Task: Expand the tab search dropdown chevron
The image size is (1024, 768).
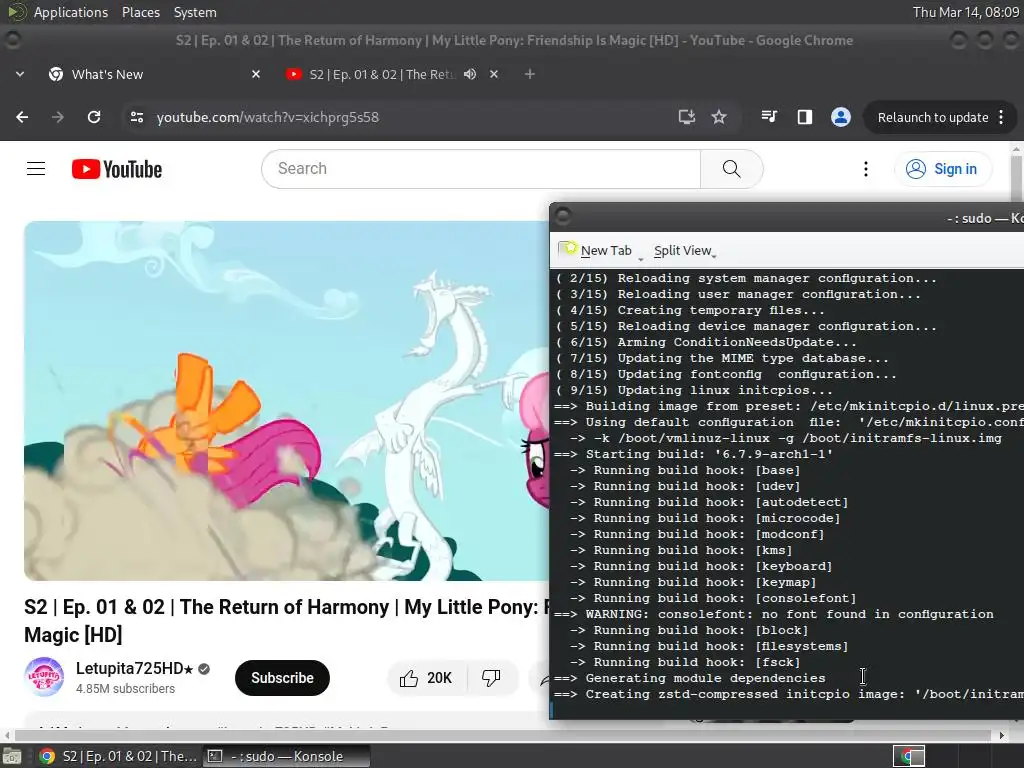Action: point(20,74)
